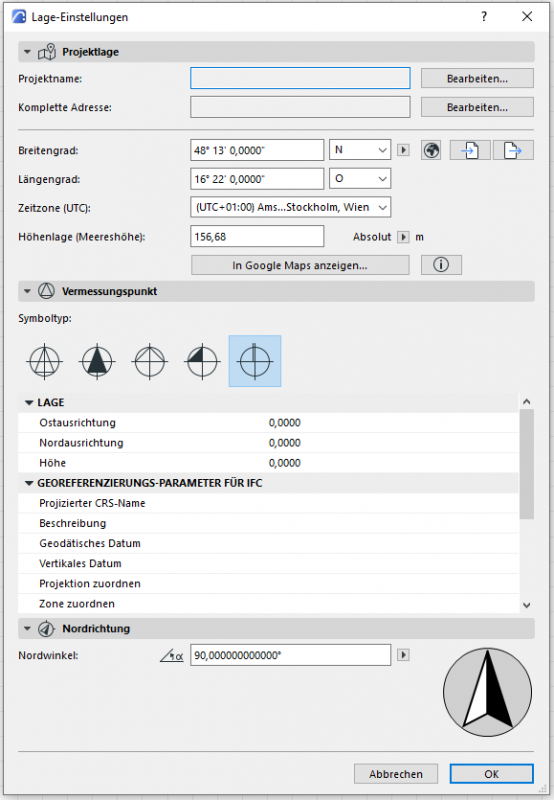Select the plain crosshair circle symbol

coord(149,361)
